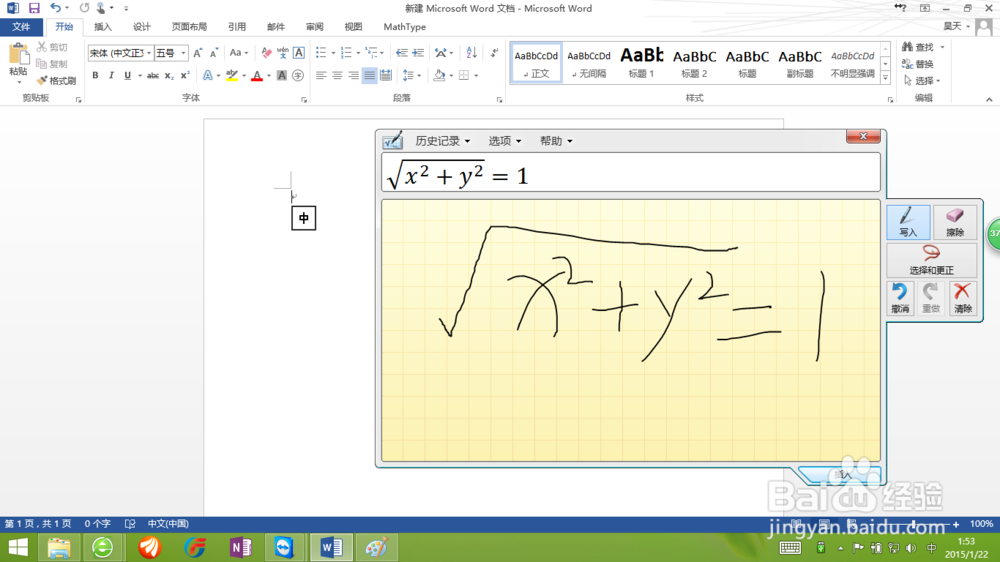The height and width of the screenshot is (562, 1000).
Task: Switch to the 设计 Design tab
Action: pos(142,27)
